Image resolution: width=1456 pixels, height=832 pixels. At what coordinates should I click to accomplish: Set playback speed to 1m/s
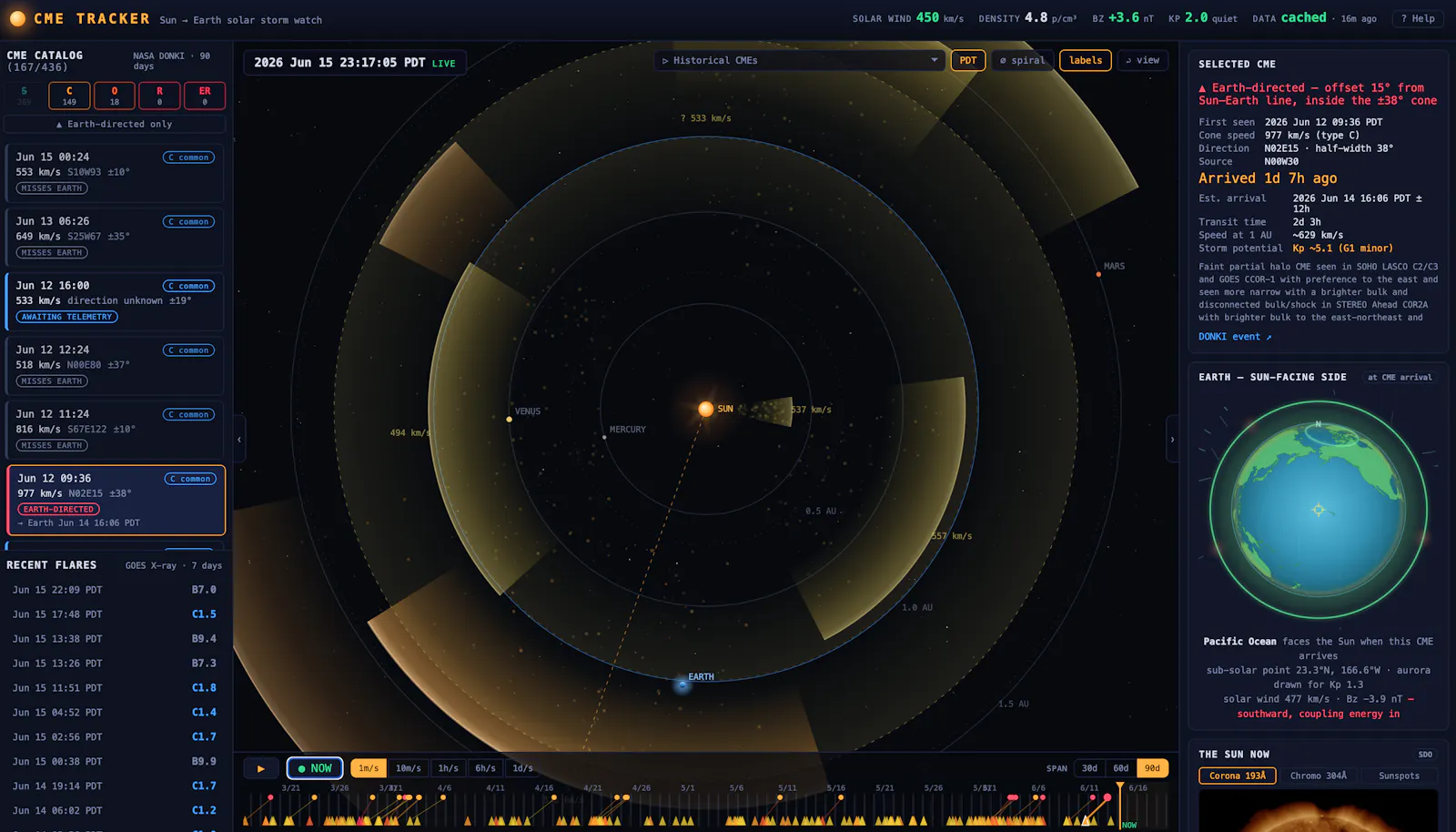(369, 768)
